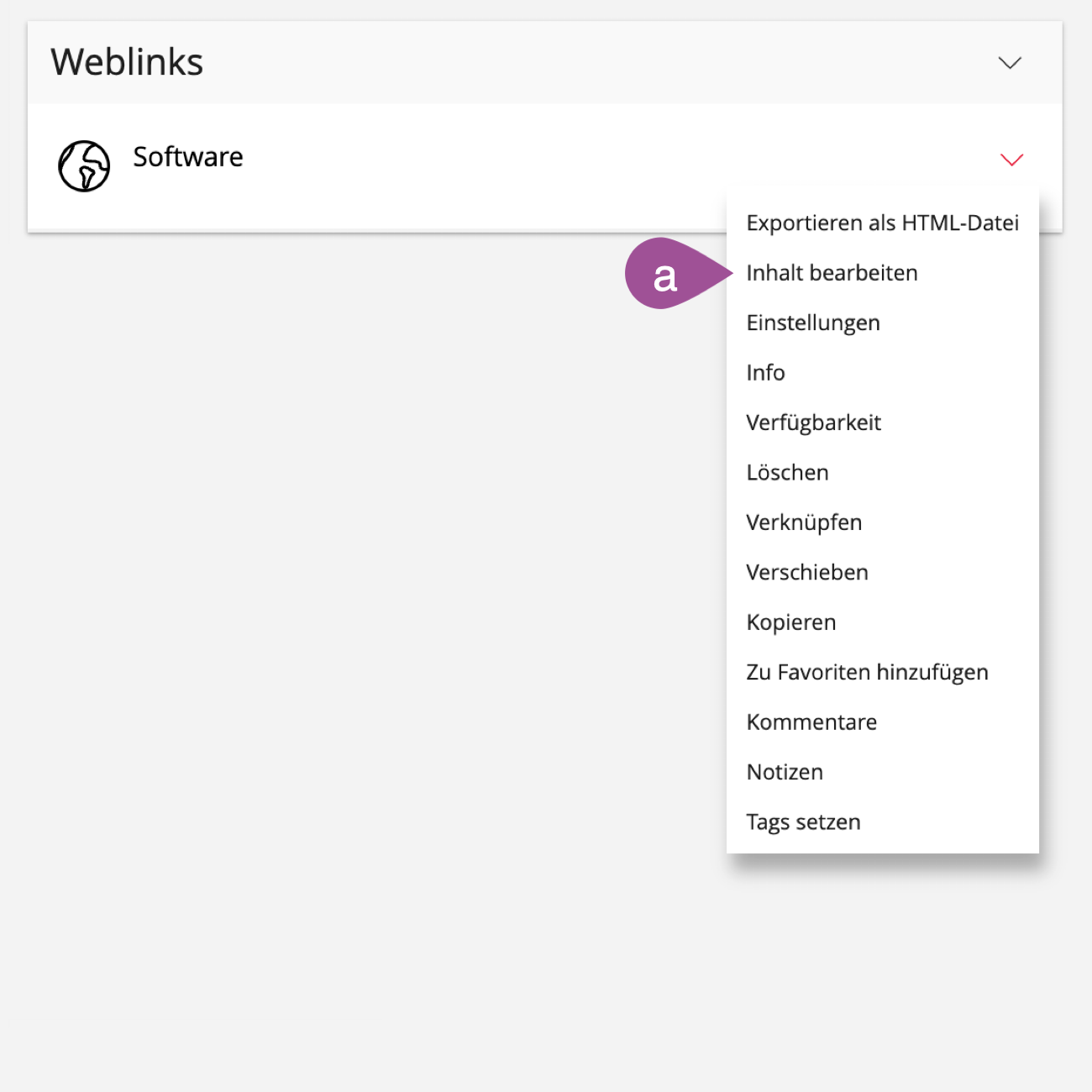Choose Löschen to delete the weblink
Image resolution: width=1092 pixels, height=1092 pixels.
coord(787,473)
